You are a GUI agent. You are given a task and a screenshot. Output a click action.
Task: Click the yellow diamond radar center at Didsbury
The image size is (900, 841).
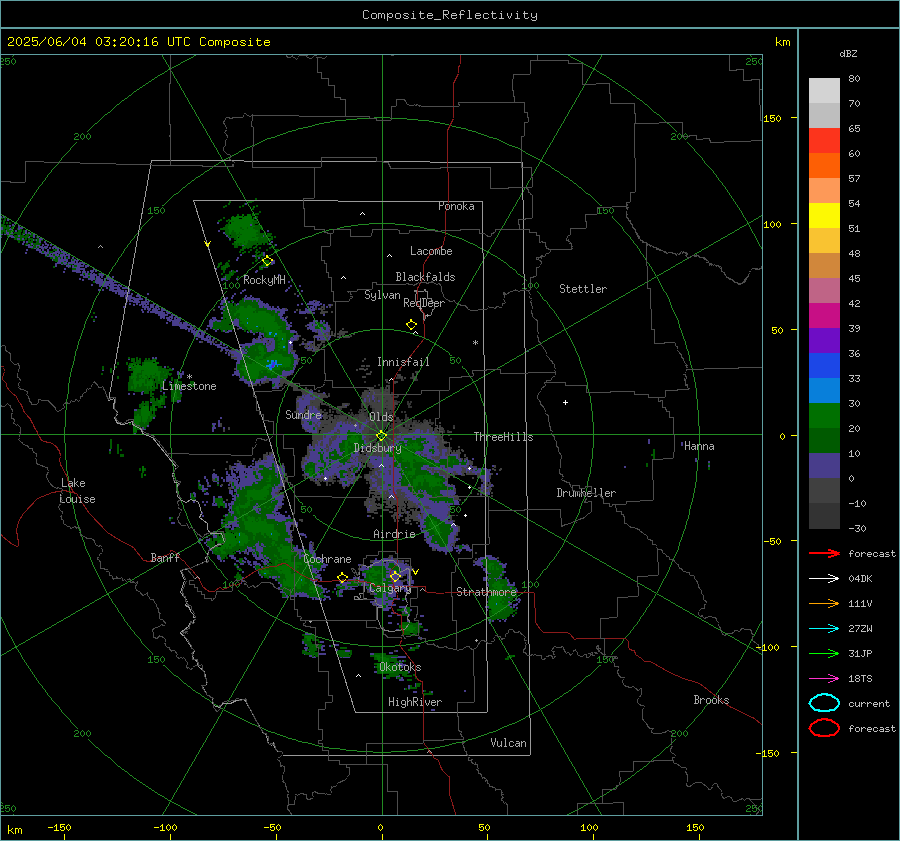pos(381,436)
